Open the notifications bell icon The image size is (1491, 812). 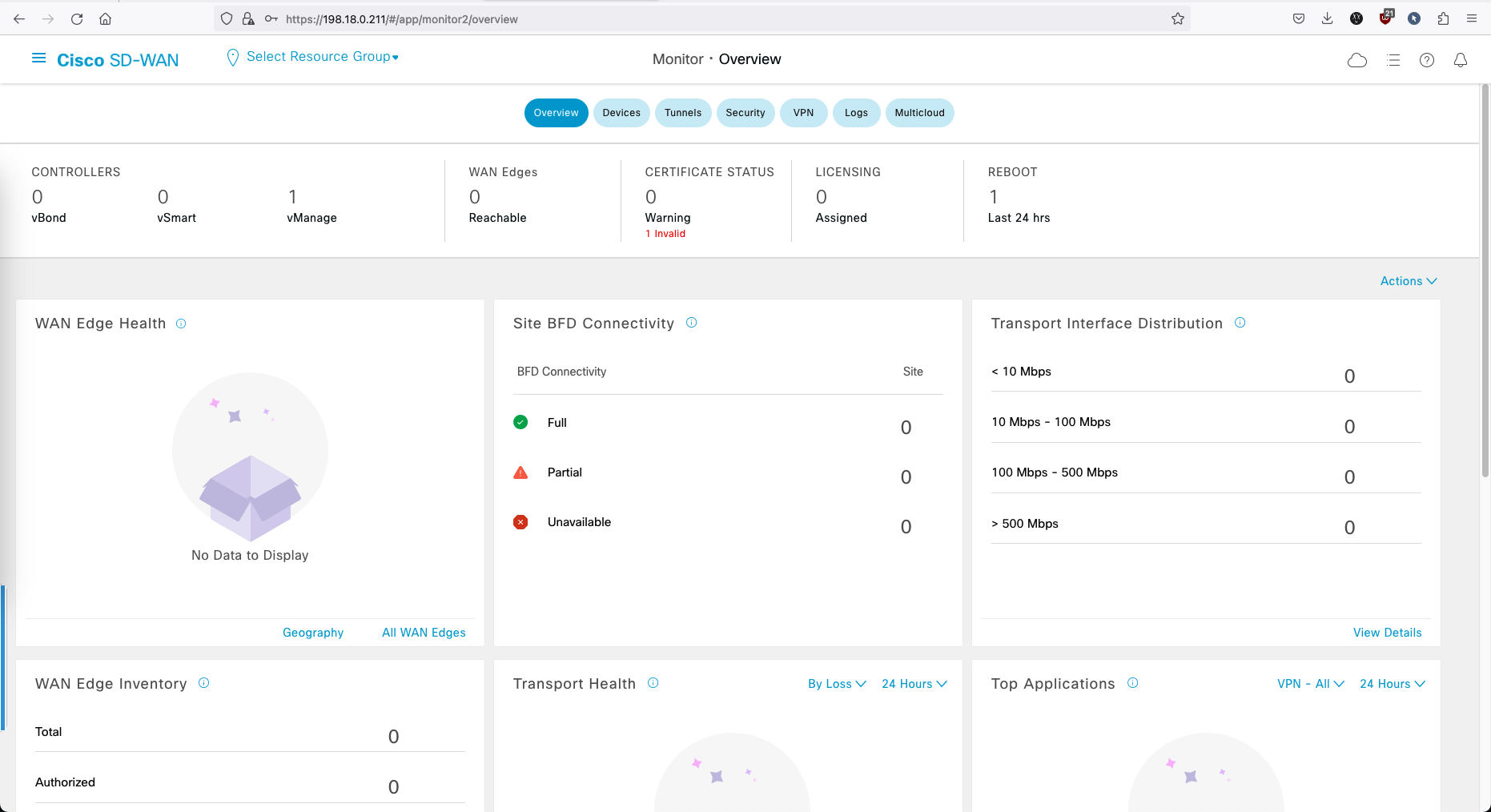point(1461,60)
